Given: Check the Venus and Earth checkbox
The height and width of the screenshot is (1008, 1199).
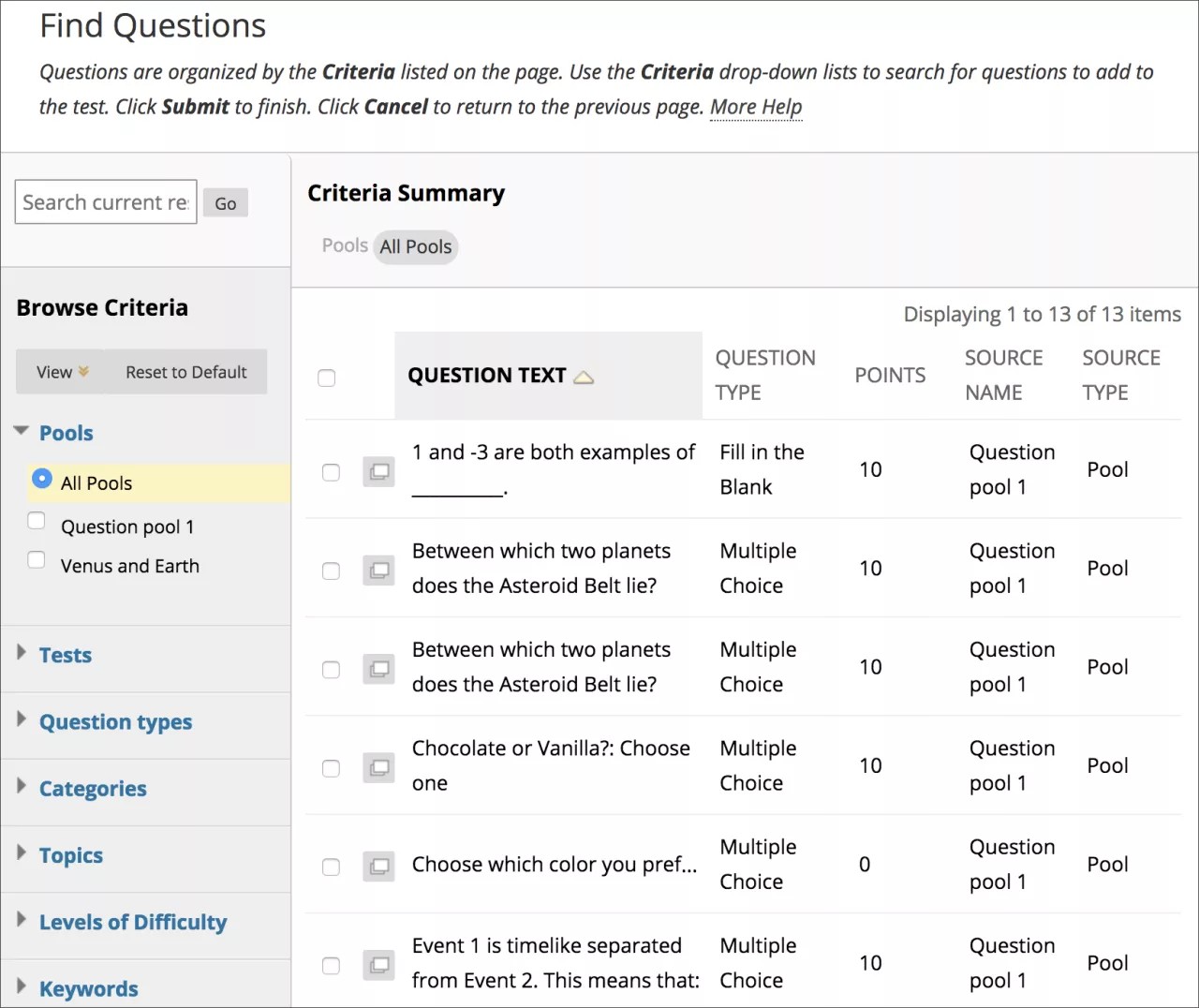Looking at the screenshot, I should click(36, 559).
